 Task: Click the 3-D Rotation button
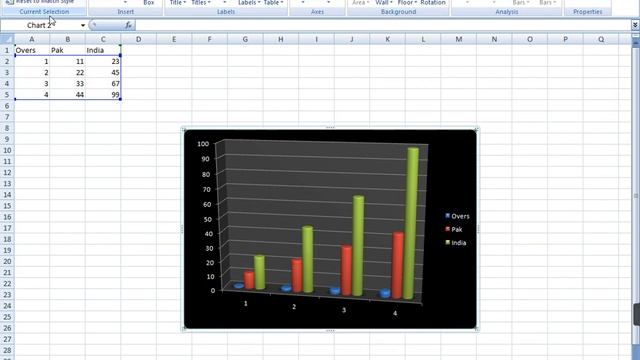tap(433, 3)
